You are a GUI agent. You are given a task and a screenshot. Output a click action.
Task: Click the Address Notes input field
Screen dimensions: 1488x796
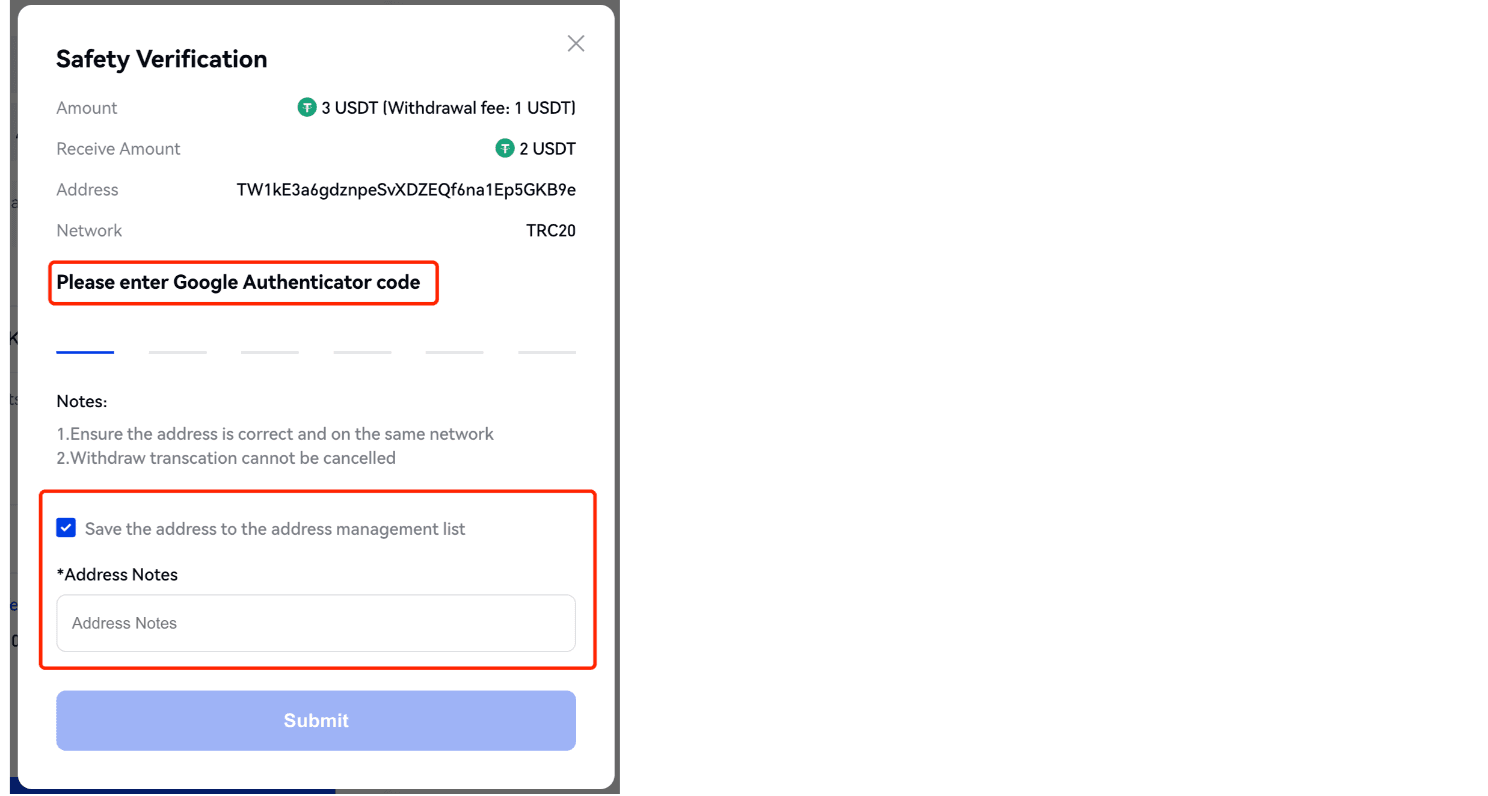pos(316,622)
